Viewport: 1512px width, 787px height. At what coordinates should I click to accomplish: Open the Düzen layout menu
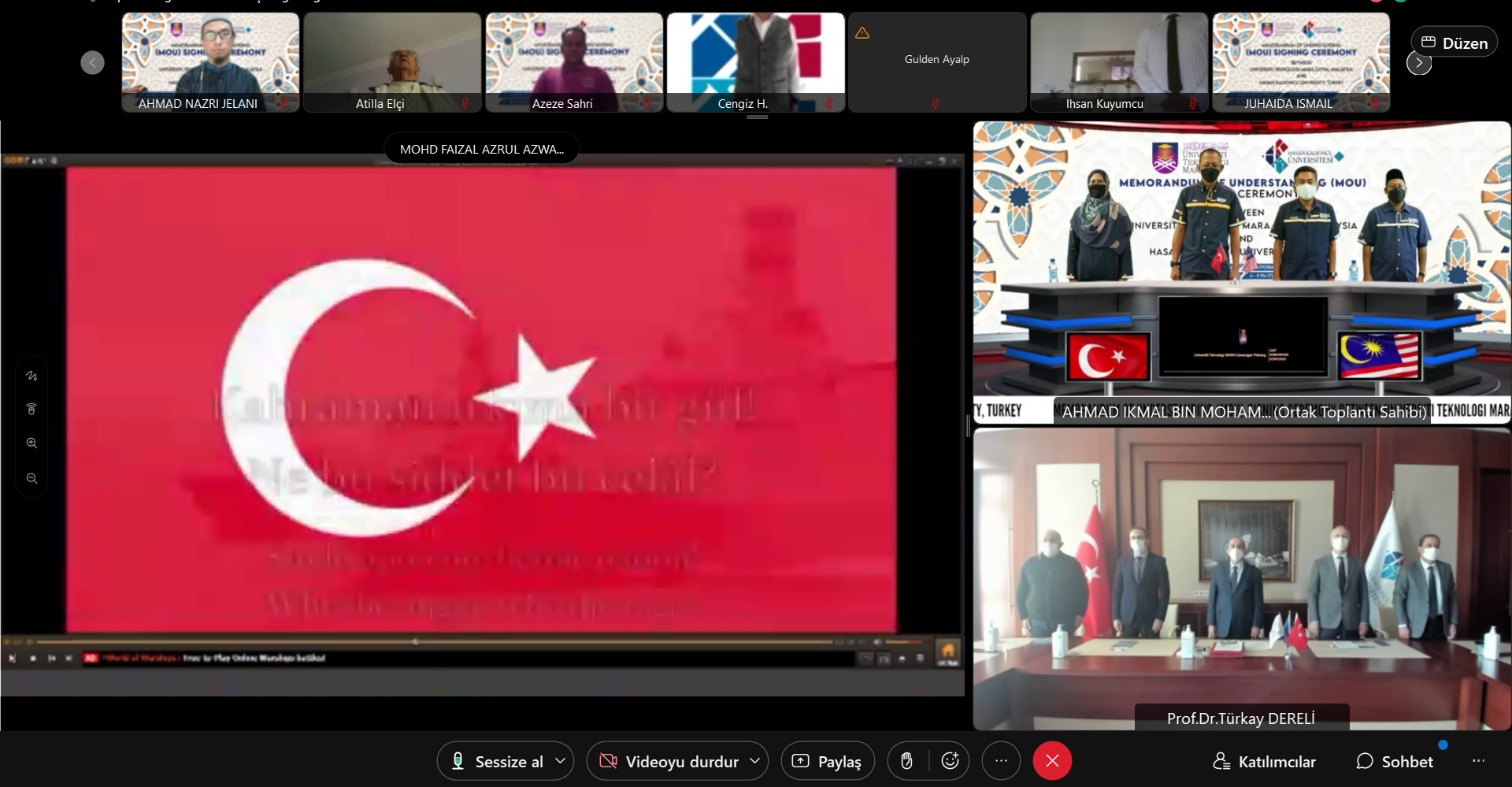(x=1454, y=43)
